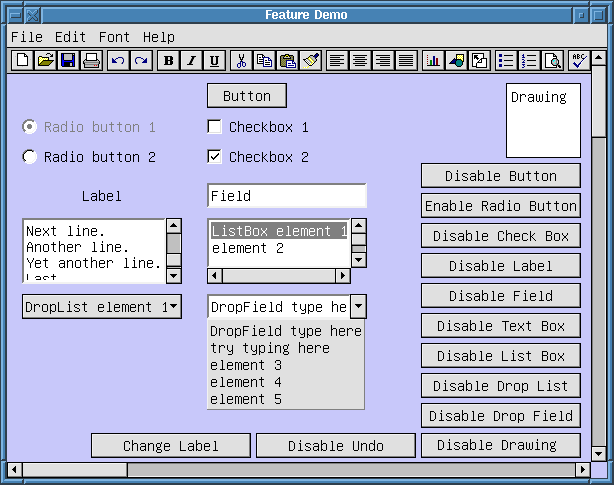
Task: Choose 'DropField type here' list entry
Action: coord(285,331)
